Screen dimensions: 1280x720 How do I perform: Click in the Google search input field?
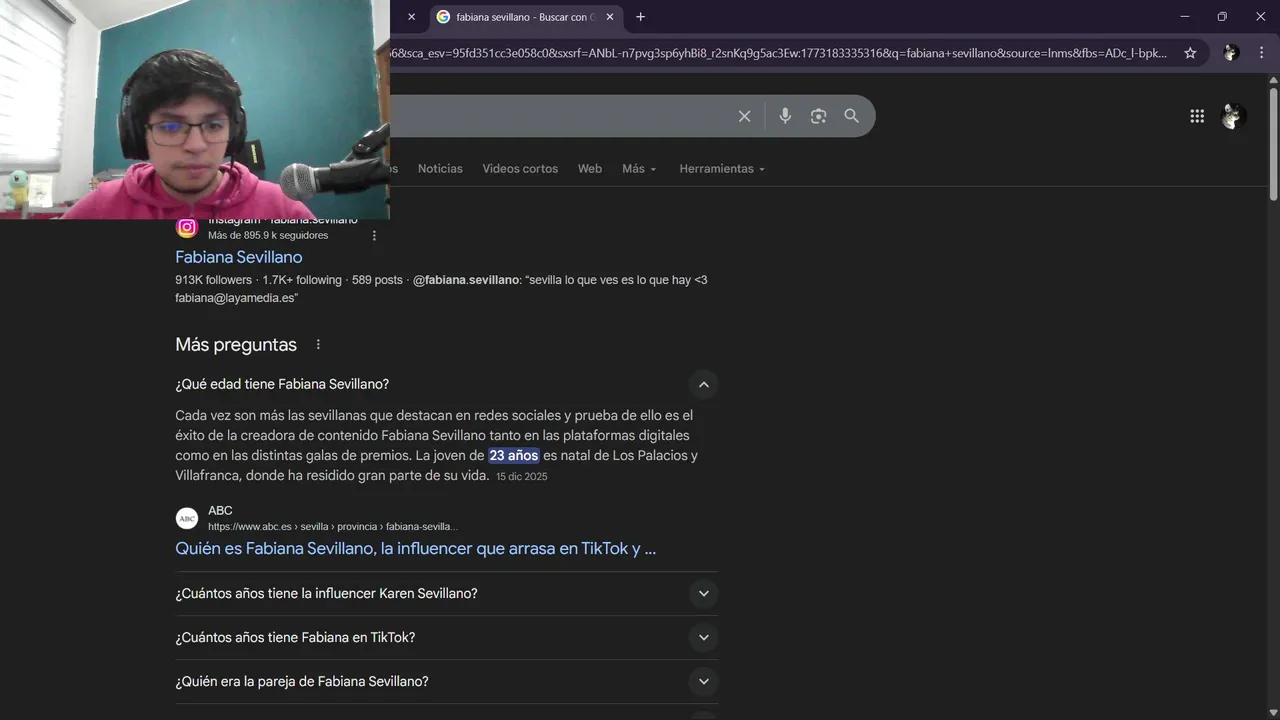[560, 116]
